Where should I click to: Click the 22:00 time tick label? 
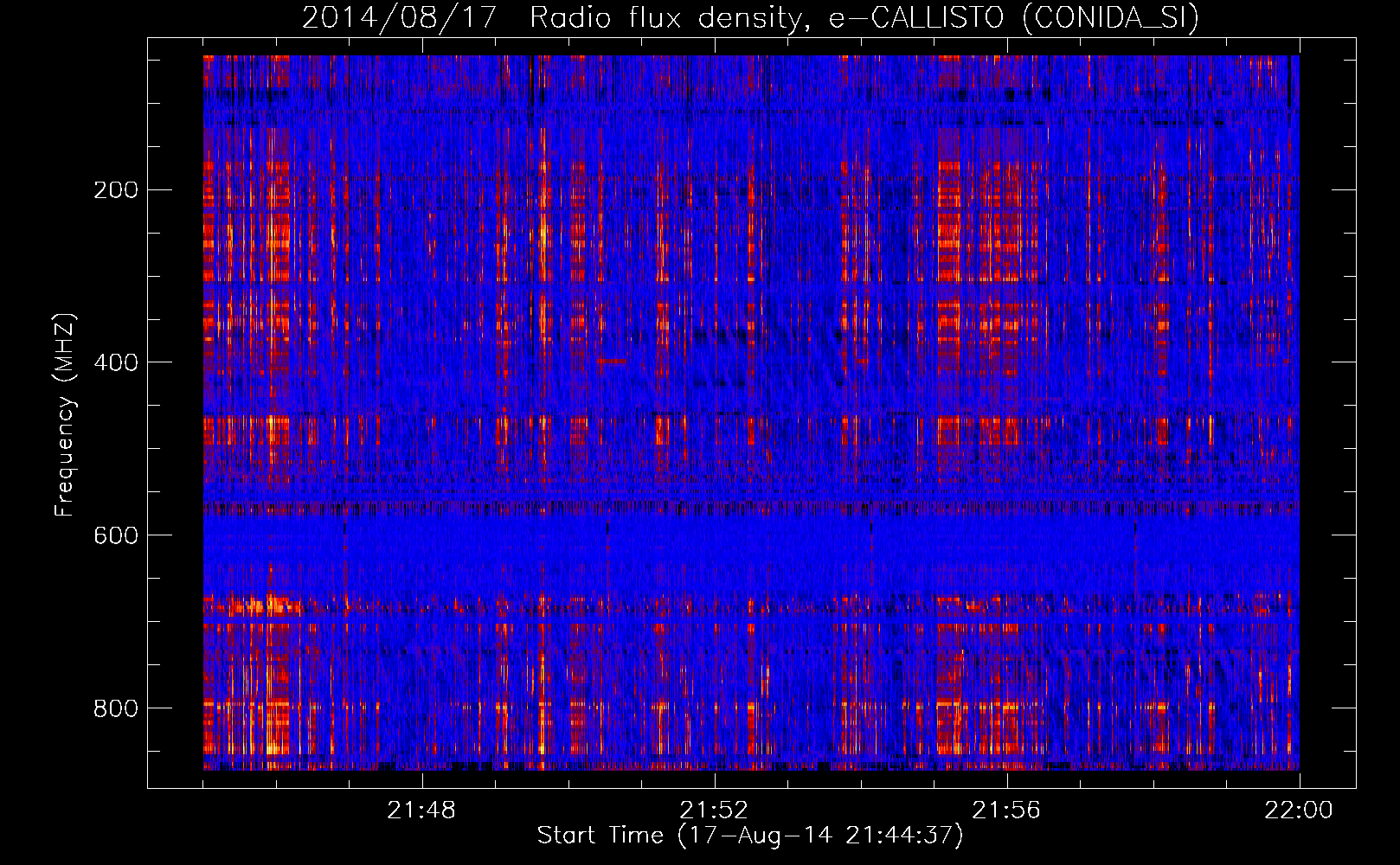tap(1299, 811)
